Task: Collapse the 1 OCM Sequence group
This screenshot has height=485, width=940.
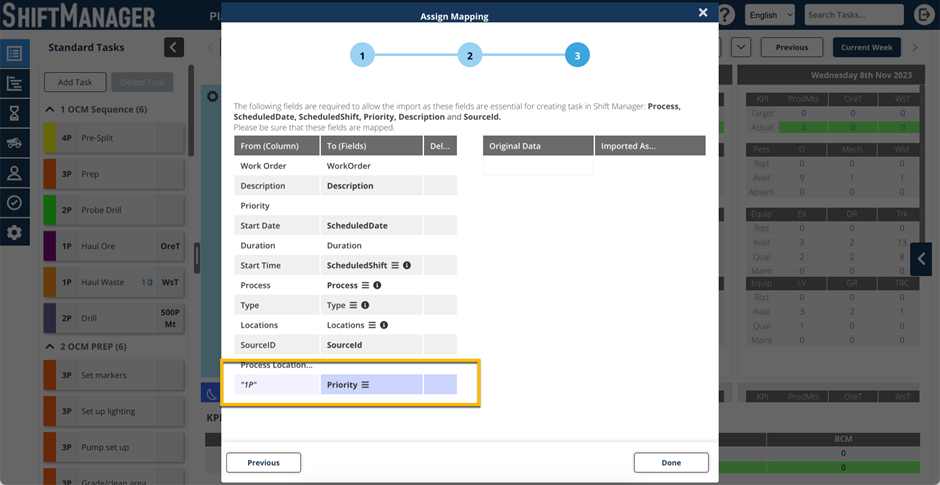Action: click(50, 110)
